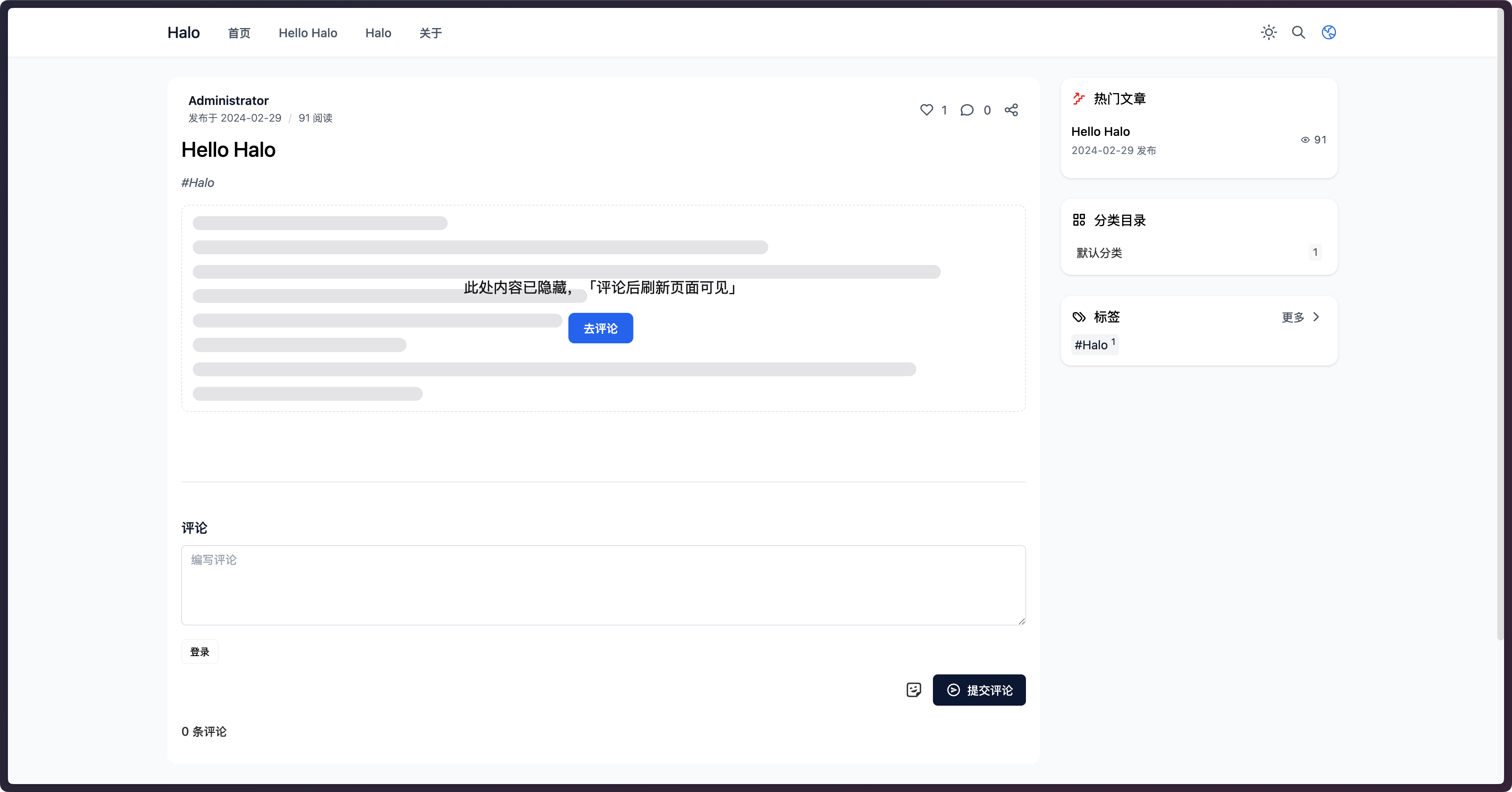Viewport: 1512px width, 792px height.
Task: Open the #Halo tag under the title
Action: click(x=198, y=183)
